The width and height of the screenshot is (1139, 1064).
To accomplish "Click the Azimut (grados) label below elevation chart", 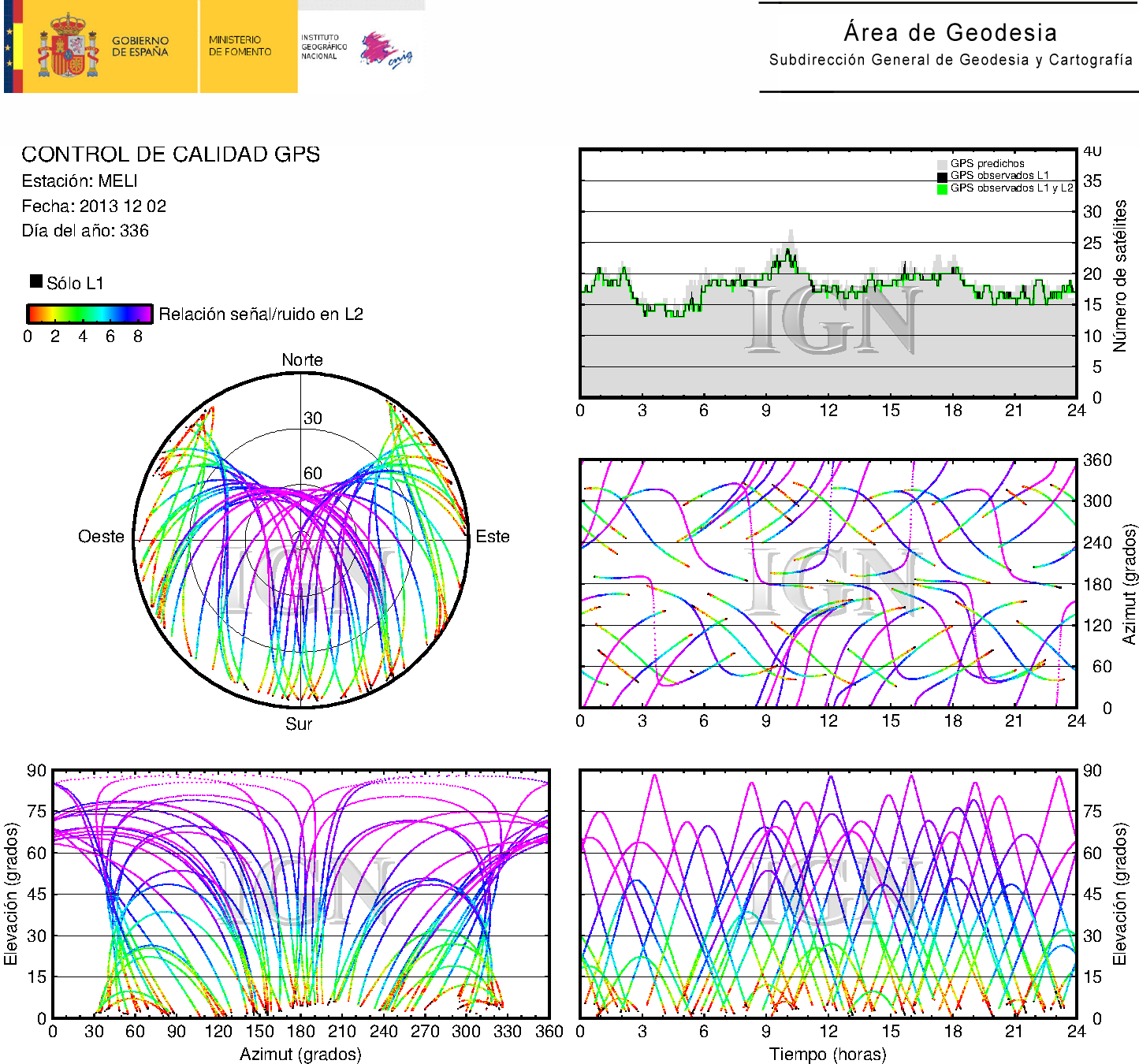I will click(300, 1055).
